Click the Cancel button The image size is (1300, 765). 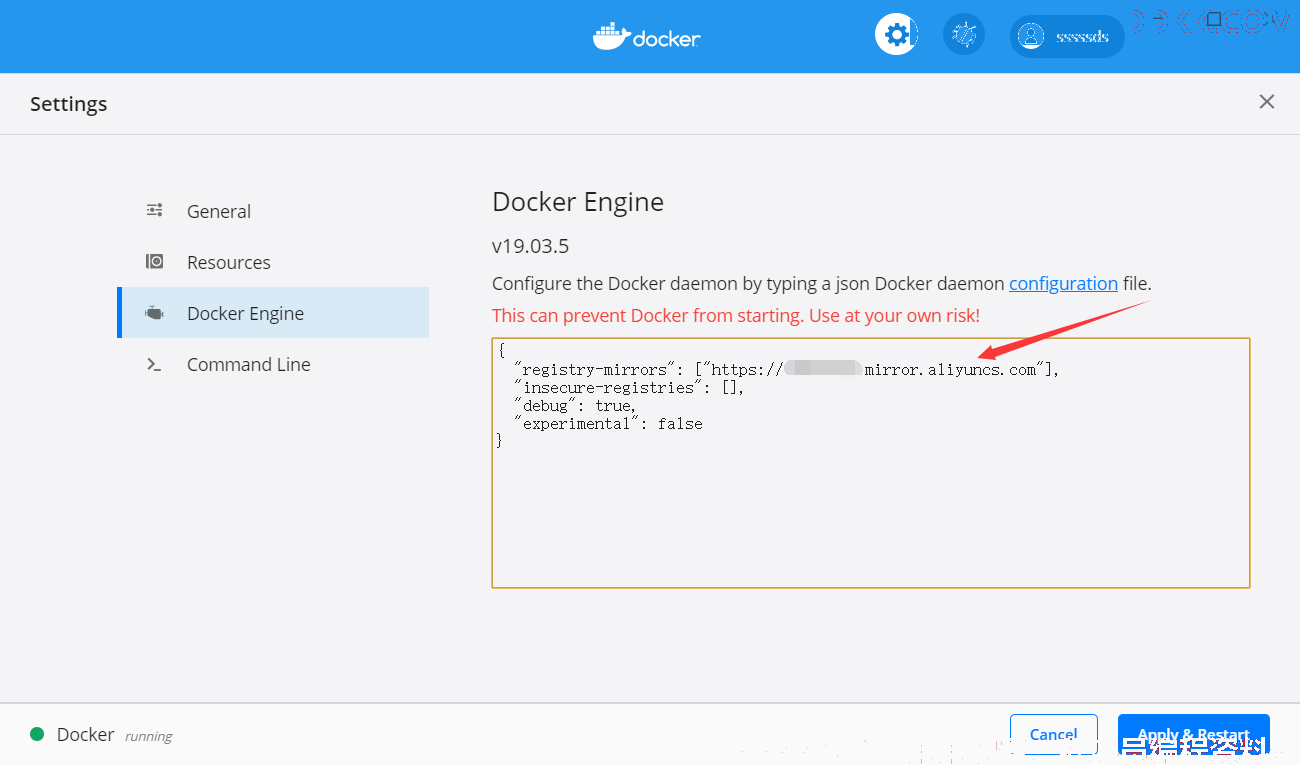(1054, 735)
